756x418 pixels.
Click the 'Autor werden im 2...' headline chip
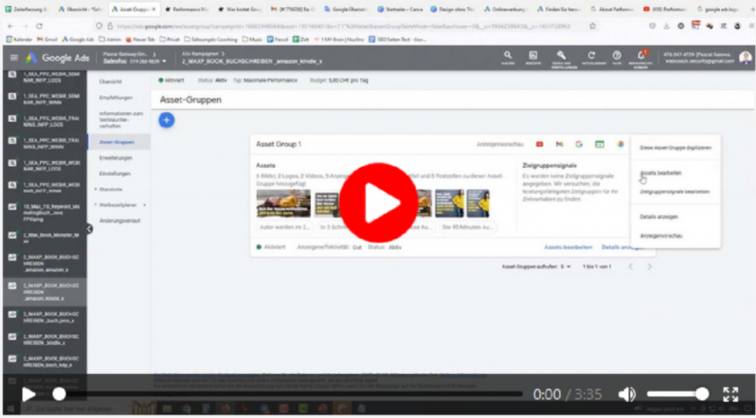click(285, 228)
